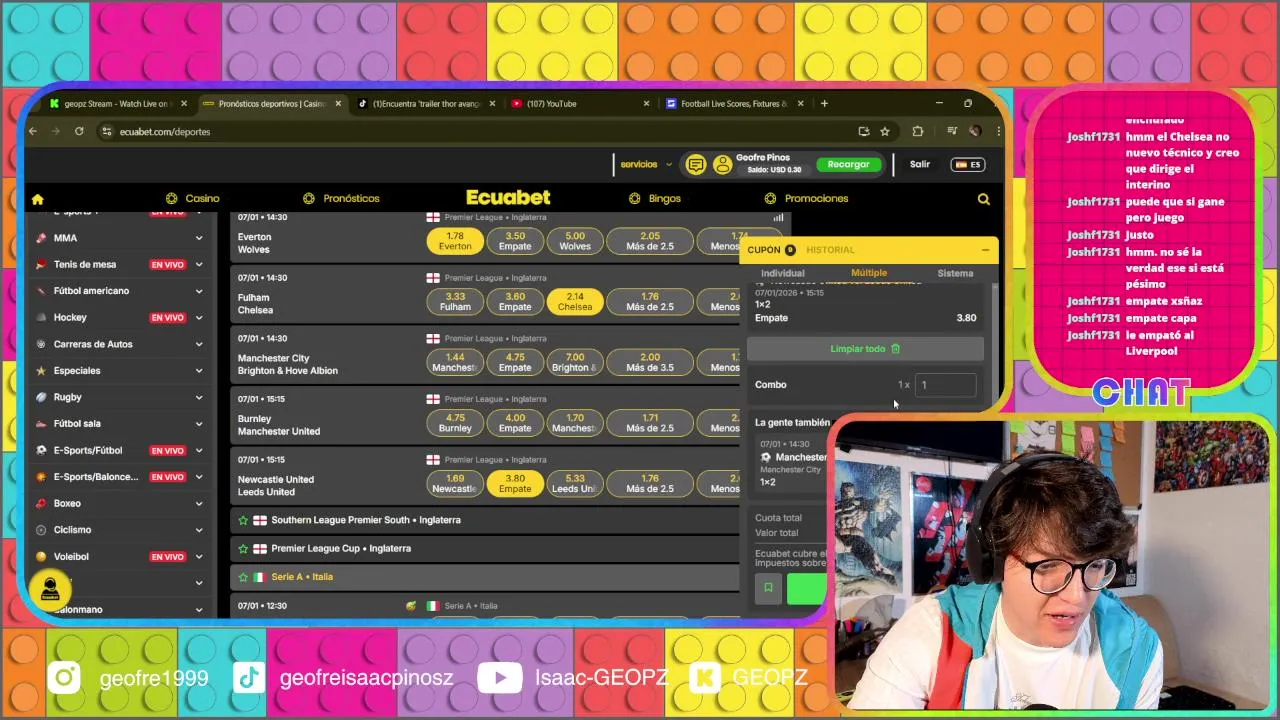
Task: Select Wolves 5.00 odds
Action: click(575, 241)
